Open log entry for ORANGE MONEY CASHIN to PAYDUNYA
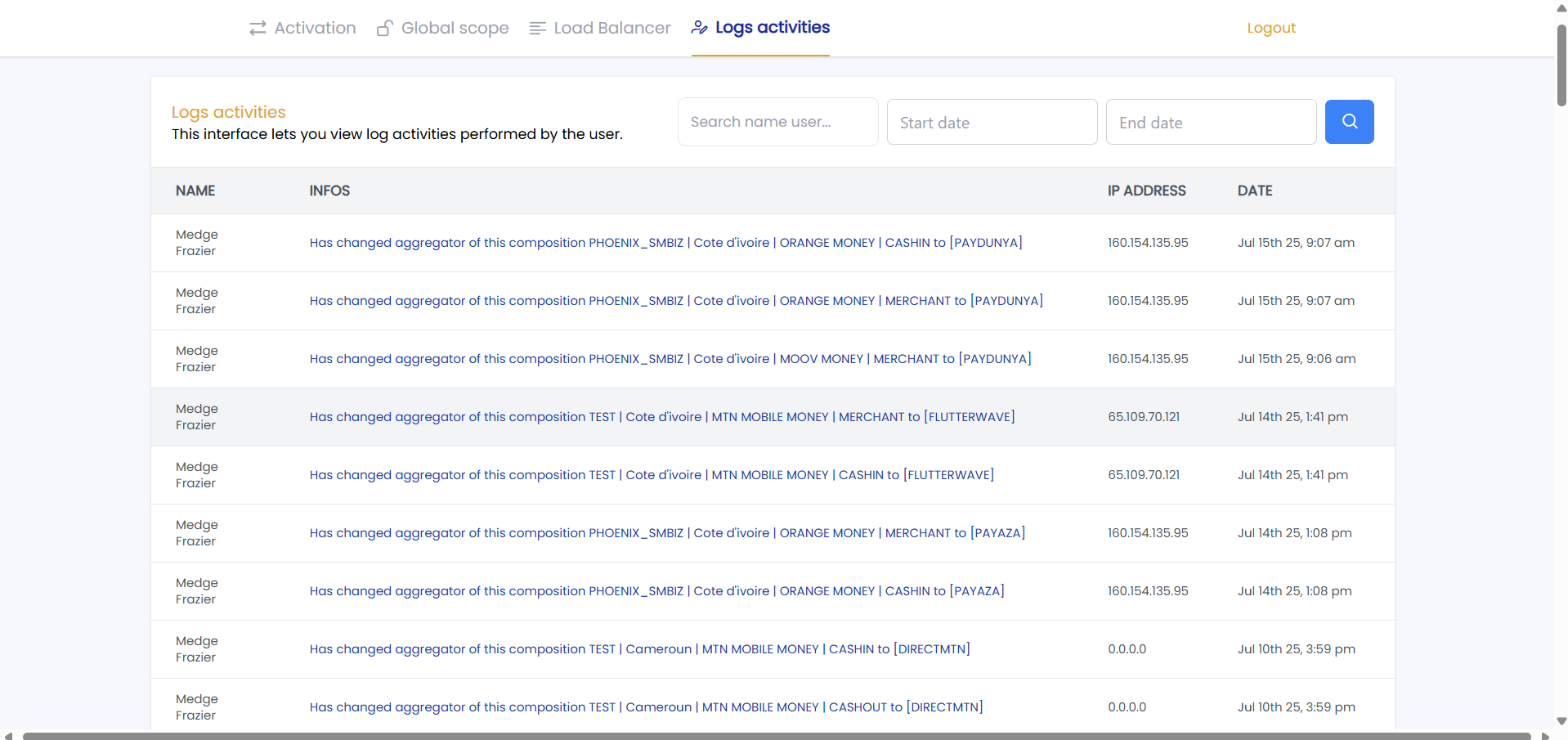The height and width of the screenshot is (740, 1568). (665, 243)
